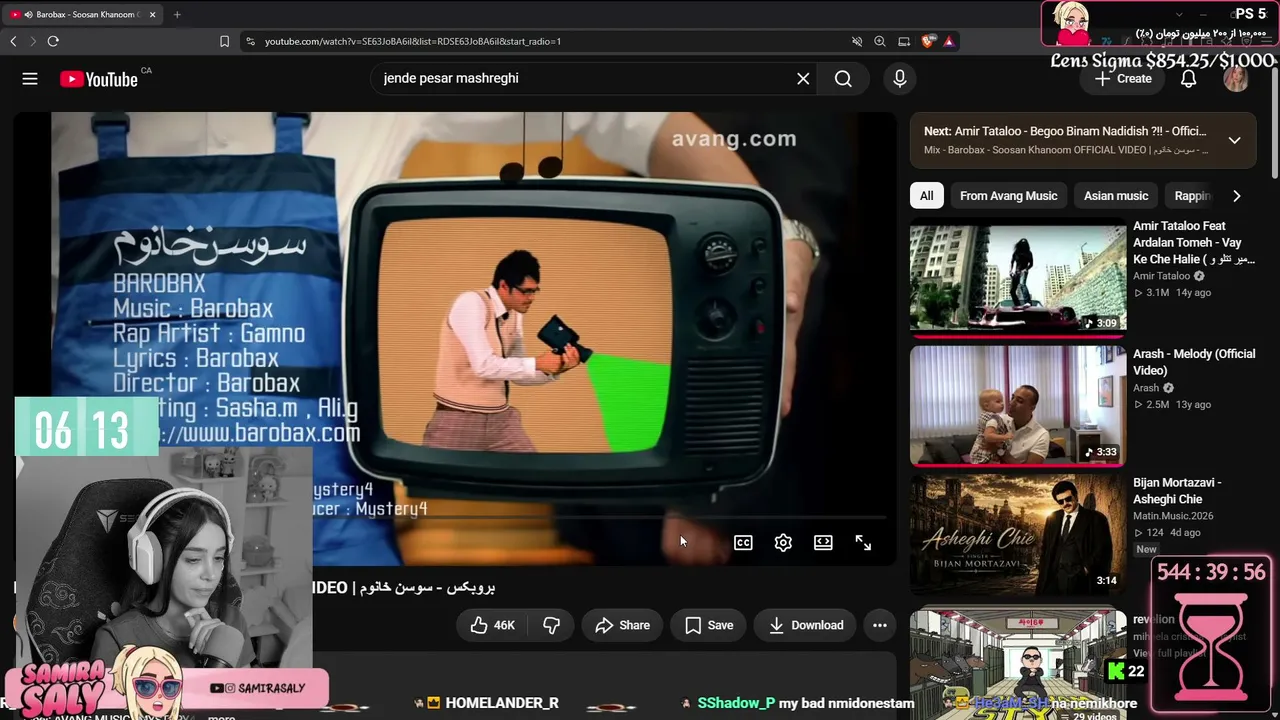Open the Arash channel link
The image size is (1280, 720).
(x=1146, y=388)
